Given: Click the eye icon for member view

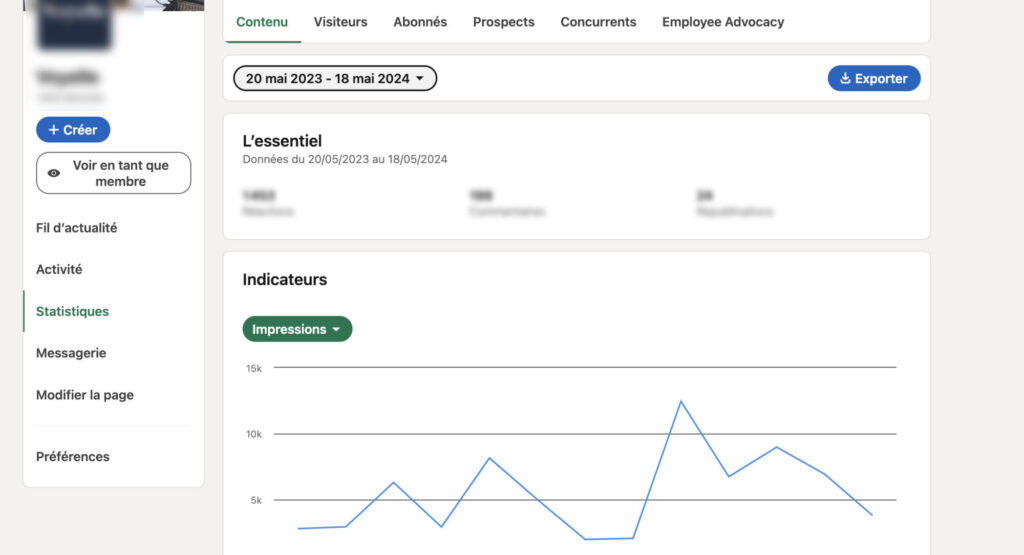Looking at the screenshot, I should click(54, 173).
